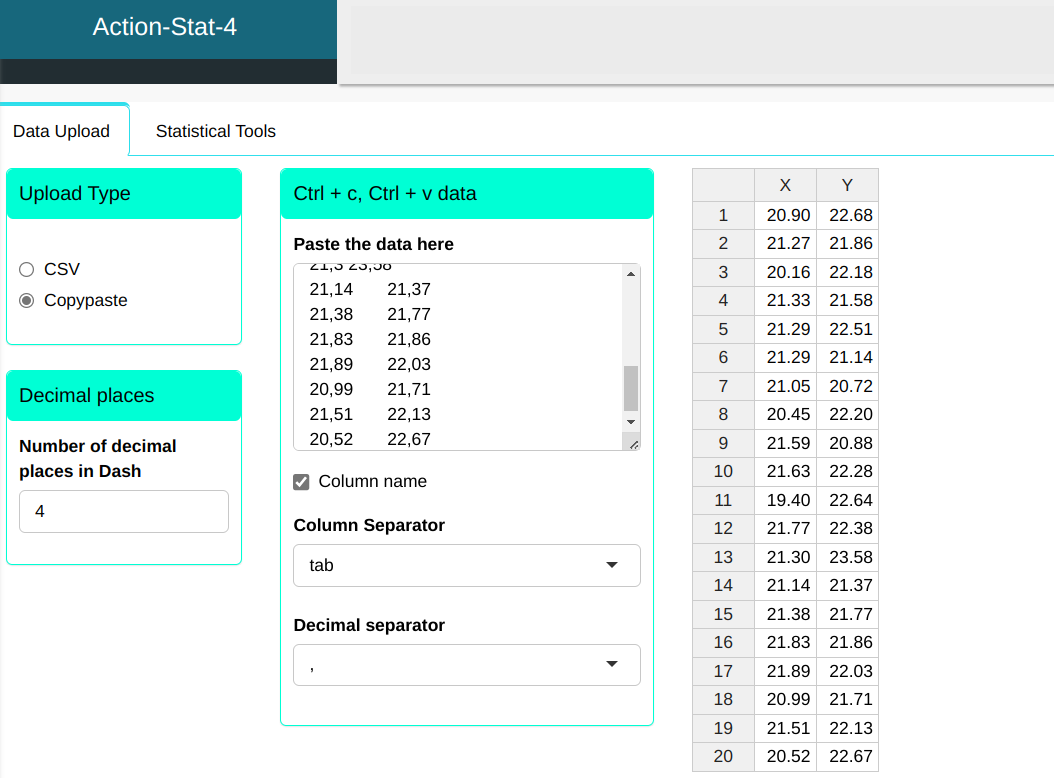Select the Copypaste radio option
The width and height of the screenshot is (1054, 778).
point(27,300)
